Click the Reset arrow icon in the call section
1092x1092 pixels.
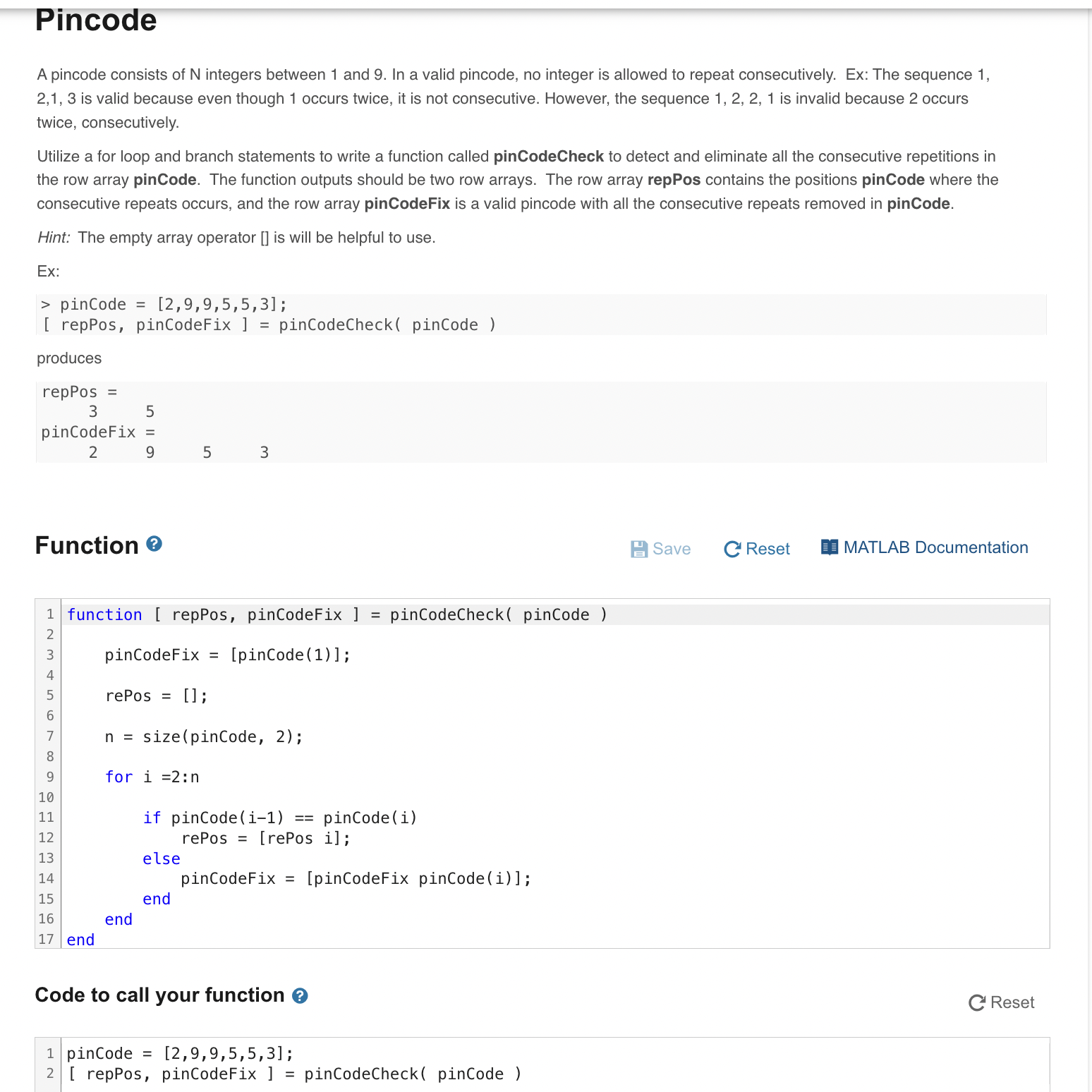pos(976,1002)
